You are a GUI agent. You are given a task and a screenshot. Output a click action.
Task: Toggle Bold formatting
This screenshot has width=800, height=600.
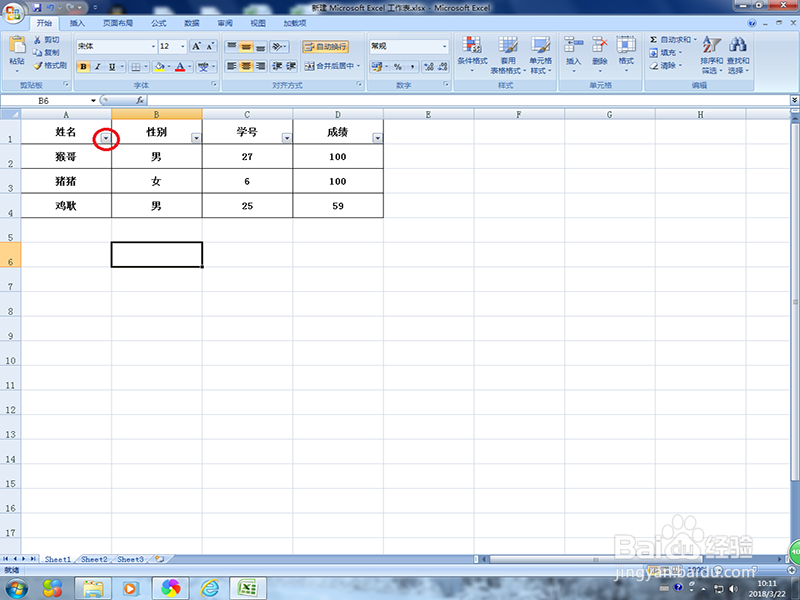tap(83, 67)
